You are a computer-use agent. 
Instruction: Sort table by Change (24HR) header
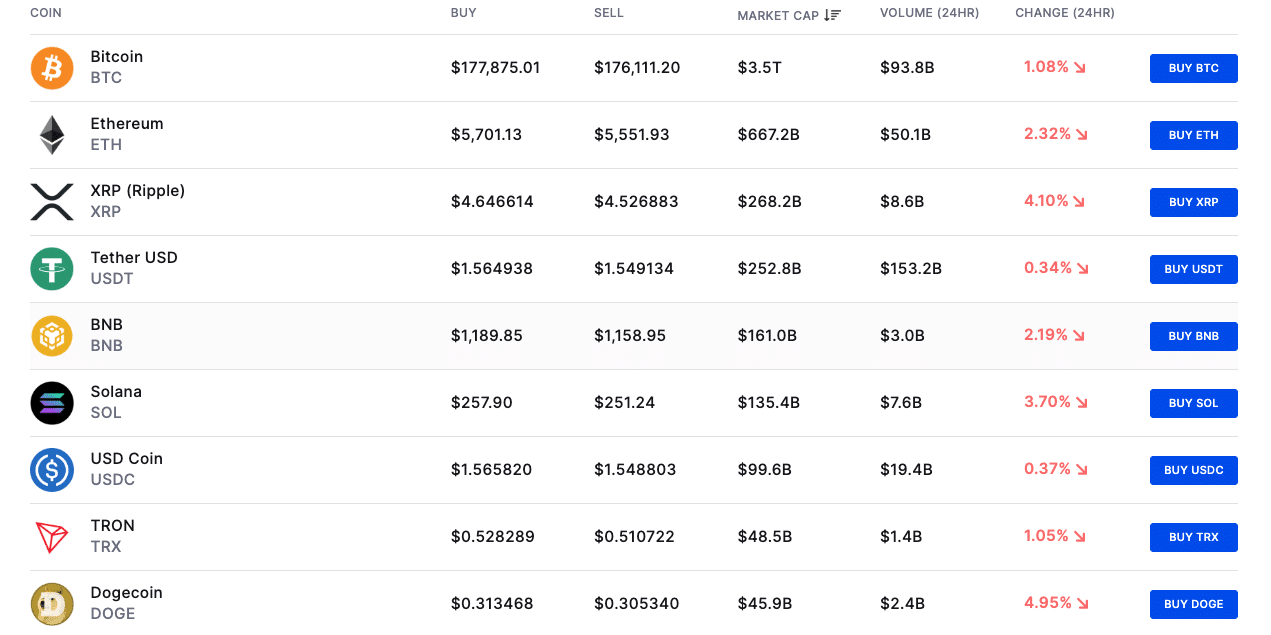(1065, 13)
